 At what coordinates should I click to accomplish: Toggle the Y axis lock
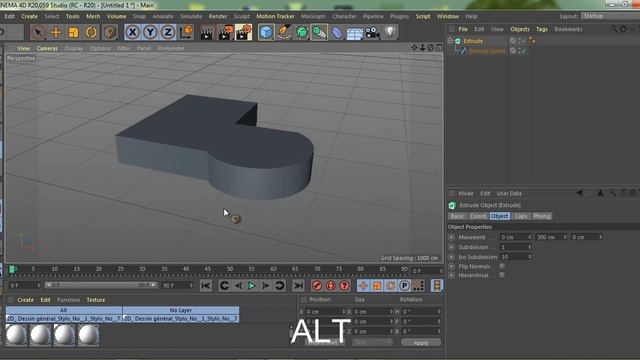pos(150,32)
